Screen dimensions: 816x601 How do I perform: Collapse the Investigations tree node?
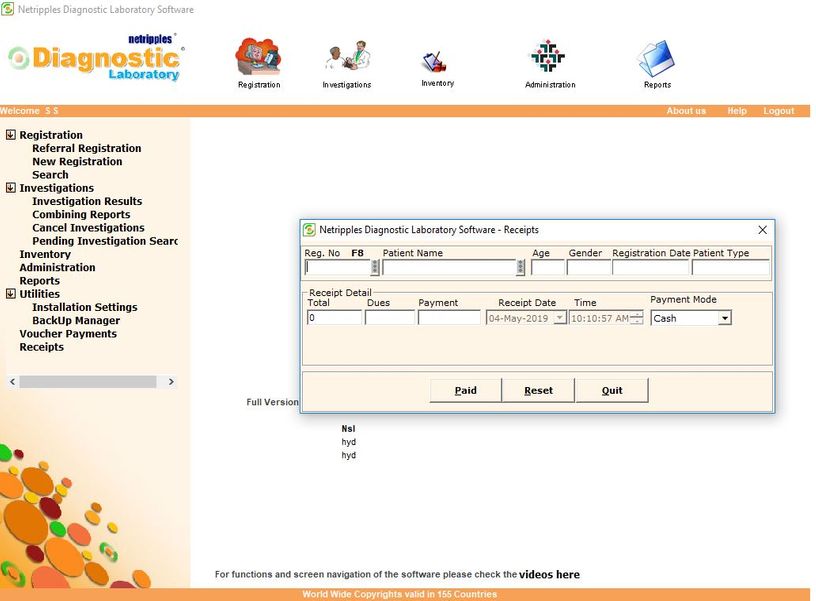click(10, 188)
